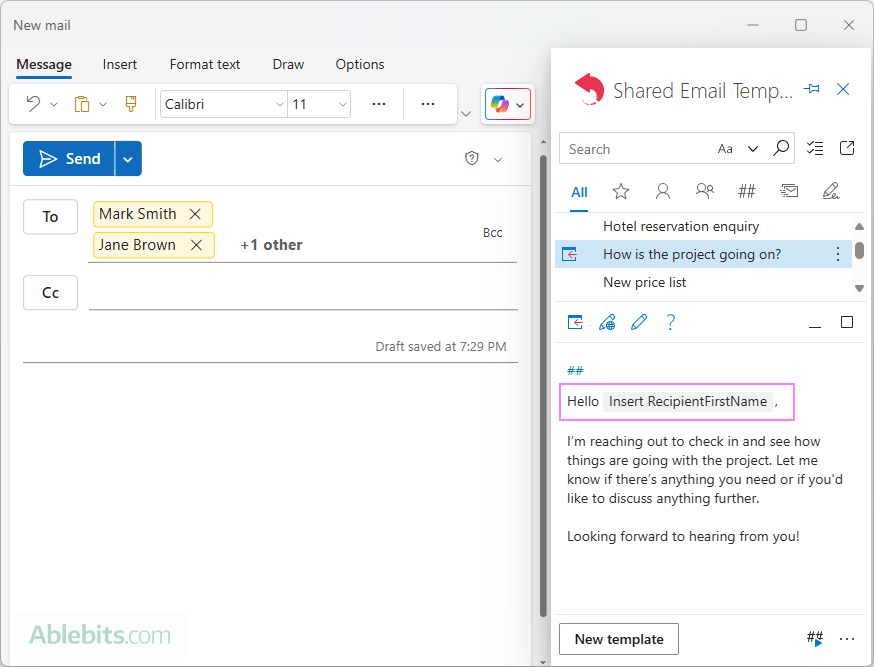
Task: Open help with the question mark icon
Action: click(671, 322)
